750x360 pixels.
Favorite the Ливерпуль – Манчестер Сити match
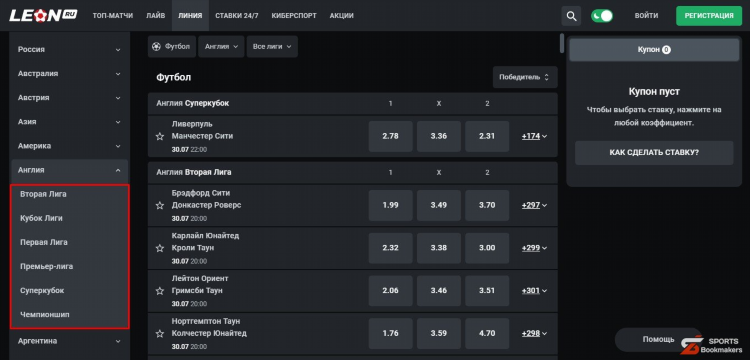tap(160, 137)
